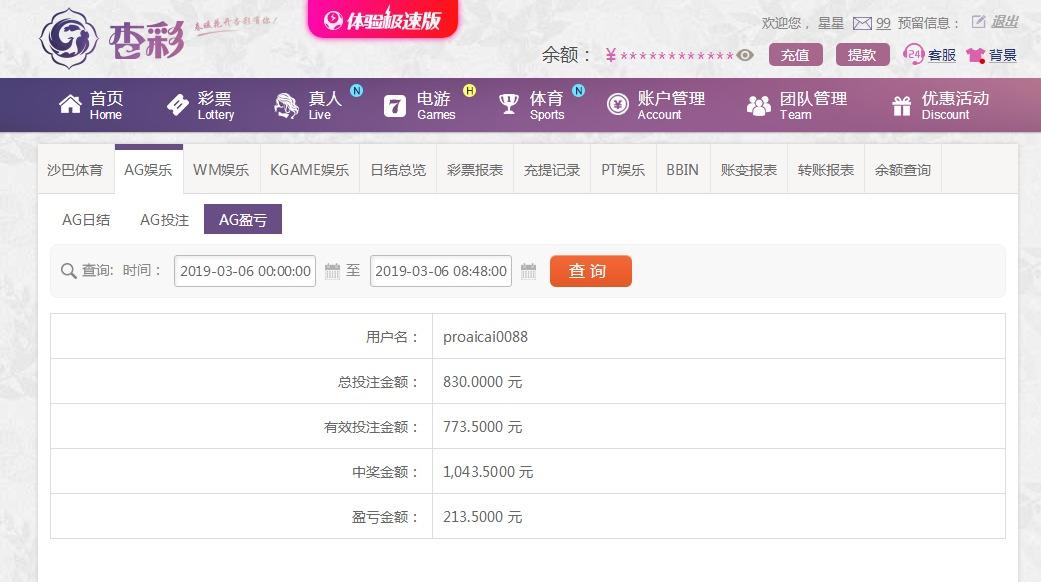This screenshot has height=582, width=1041.
Task: Click the 提款 withdraw button
Action: pos(862,55)
